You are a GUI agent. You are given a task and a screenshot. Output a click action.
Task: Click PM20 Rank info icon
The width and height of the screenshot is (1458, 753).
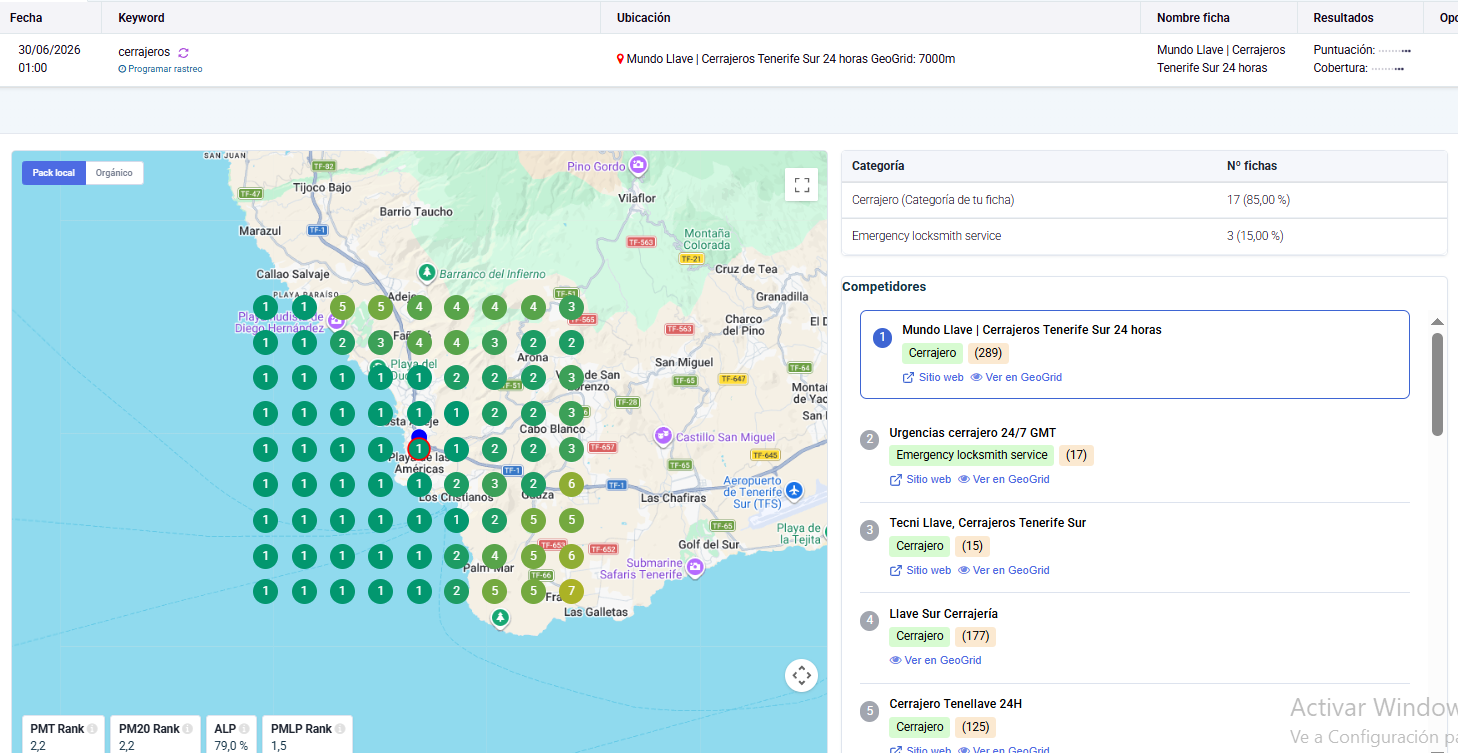(x=188, y=729)
